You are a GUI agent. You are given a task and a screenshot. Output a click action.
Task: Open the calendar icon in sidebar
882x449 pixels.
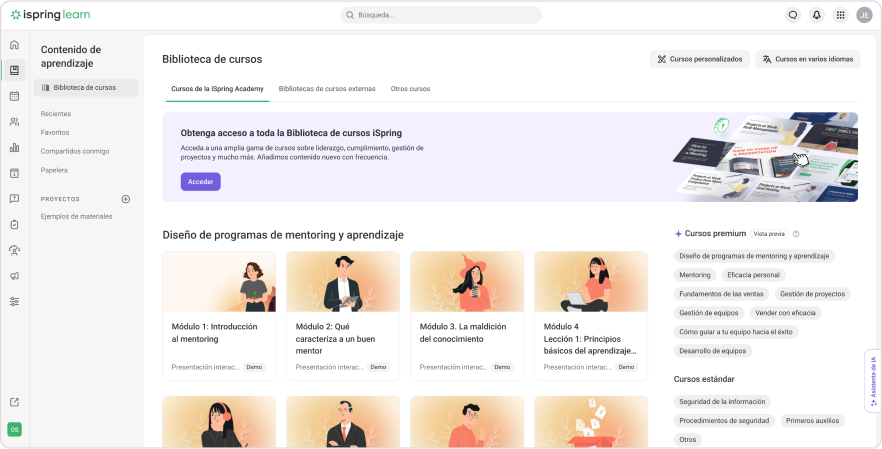[x=15, y=96]
